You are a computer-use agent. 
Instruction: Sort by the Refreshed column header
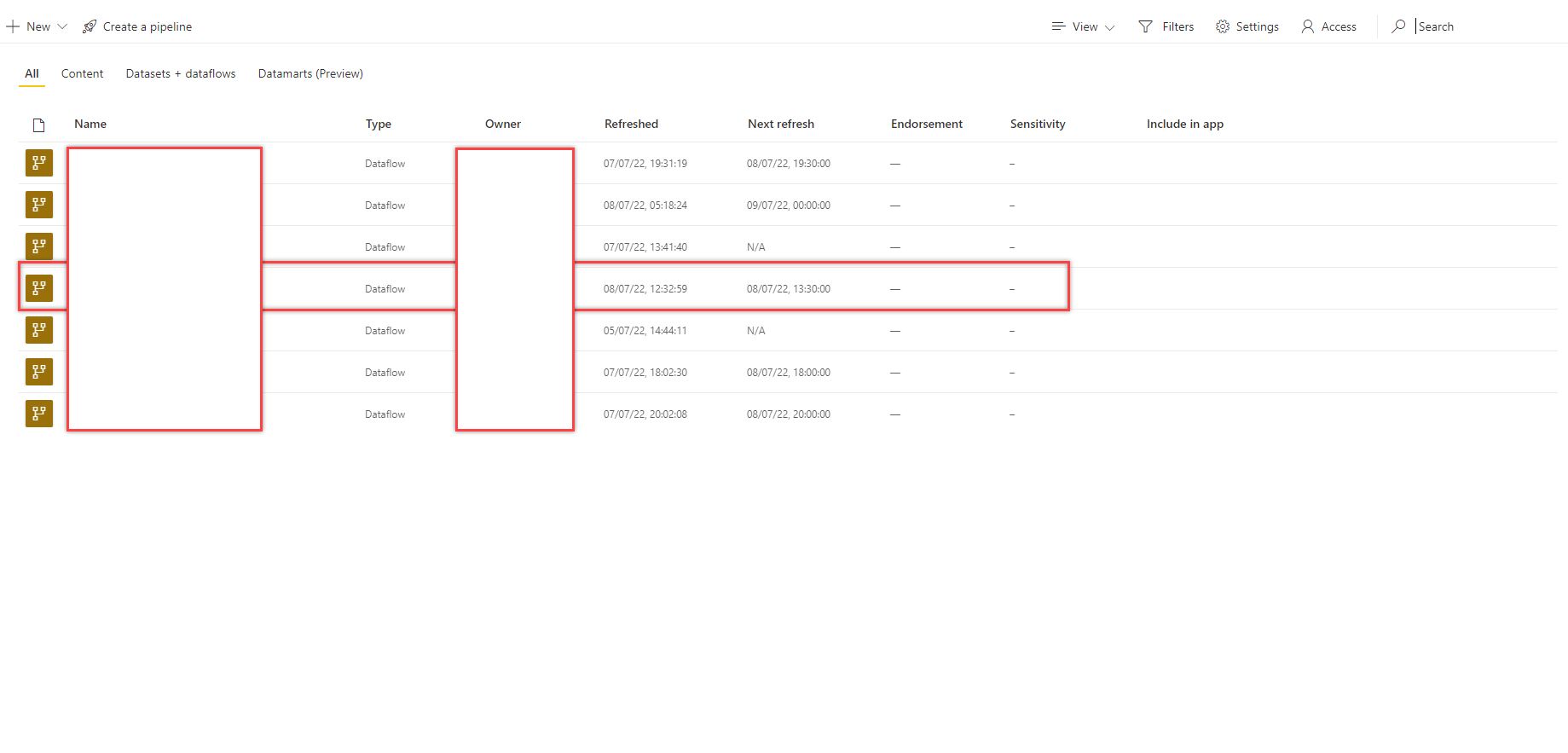pos(631,124)
